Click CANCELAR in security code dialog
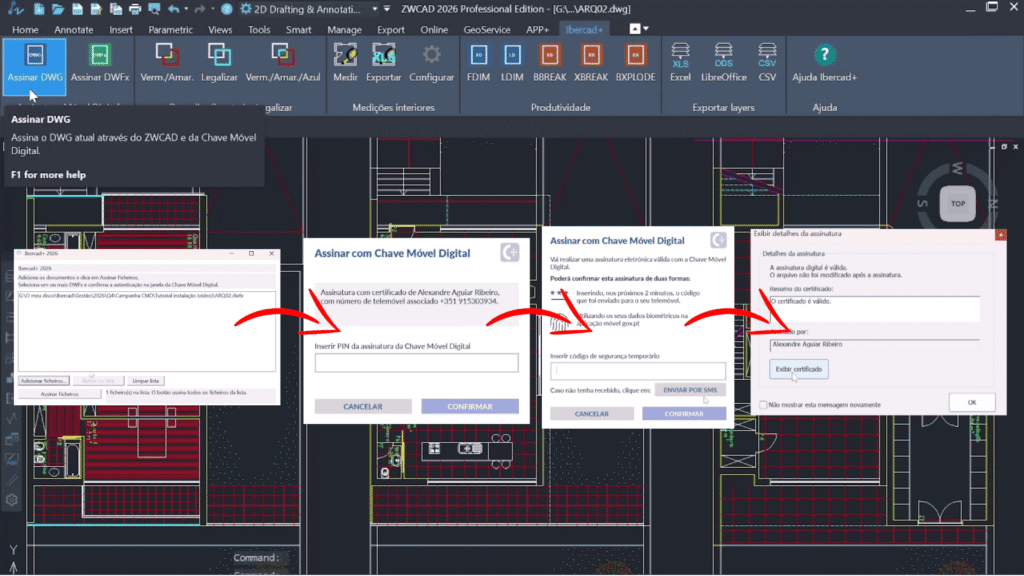 (x=592, y=413)
